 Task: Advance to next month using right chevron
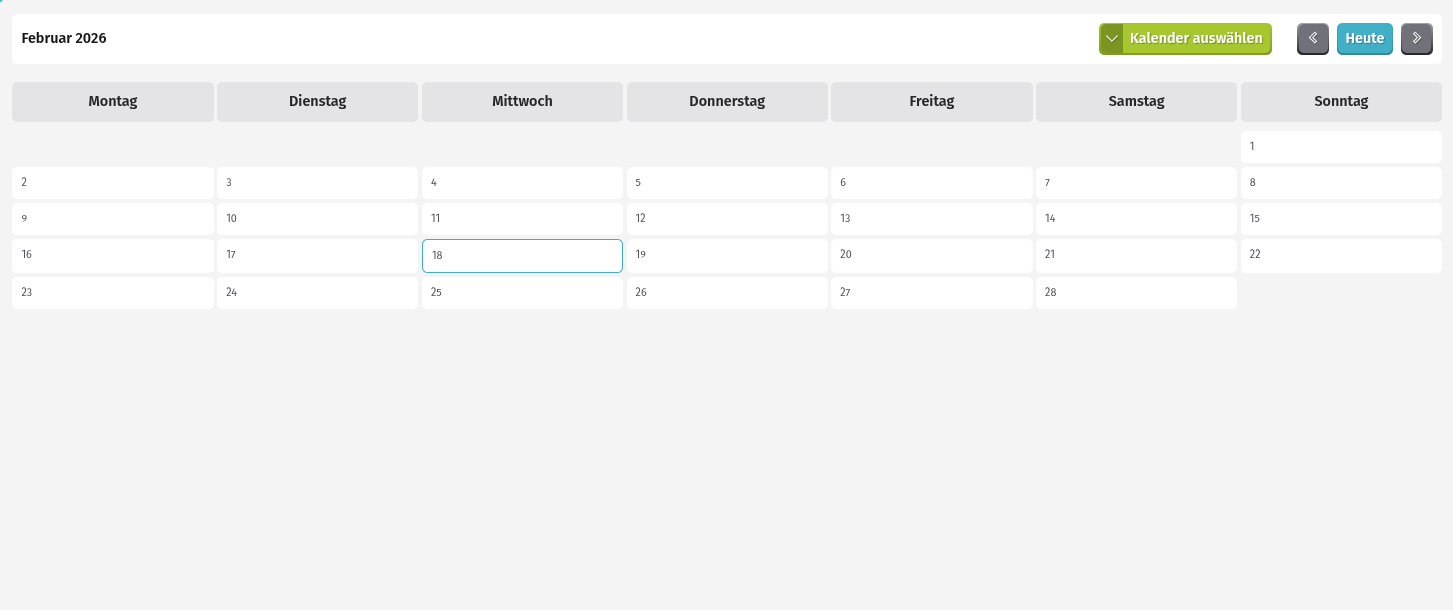click(x=1416, y=39)
